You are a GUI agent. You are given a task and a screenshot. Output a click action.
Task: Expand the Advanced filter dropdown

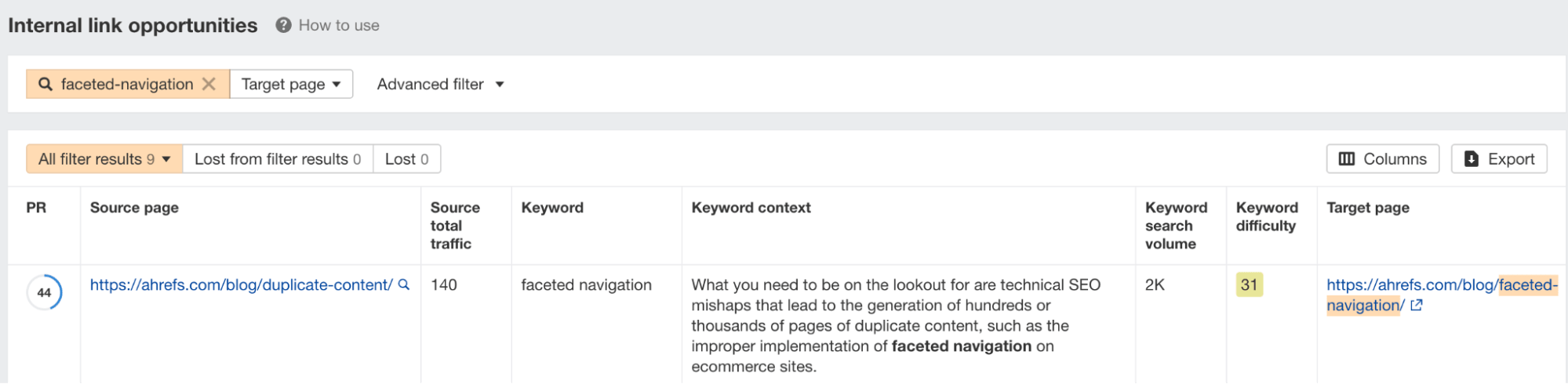click(440, 84)
